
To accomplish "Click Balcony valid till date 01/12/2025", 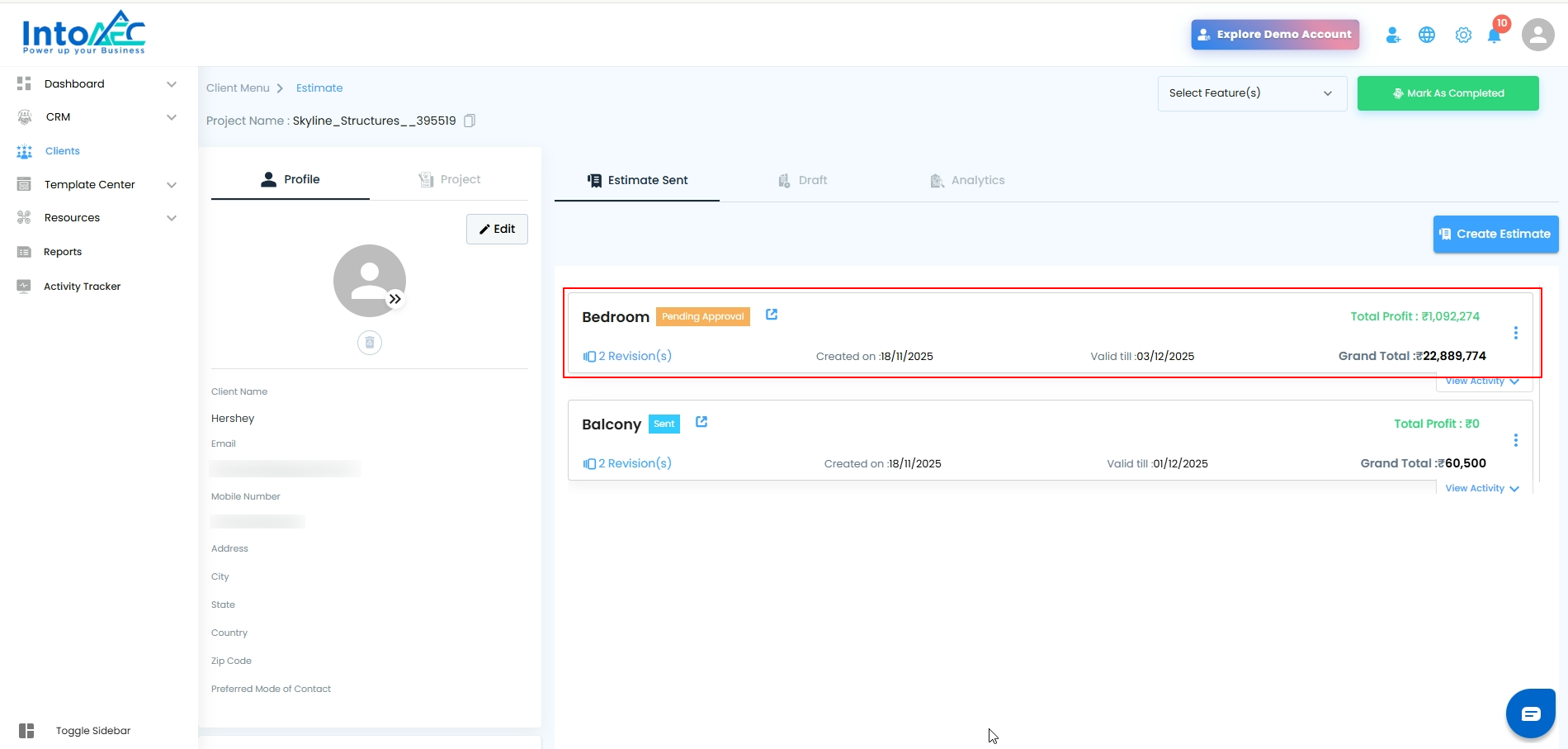I will coord(1180,464).
